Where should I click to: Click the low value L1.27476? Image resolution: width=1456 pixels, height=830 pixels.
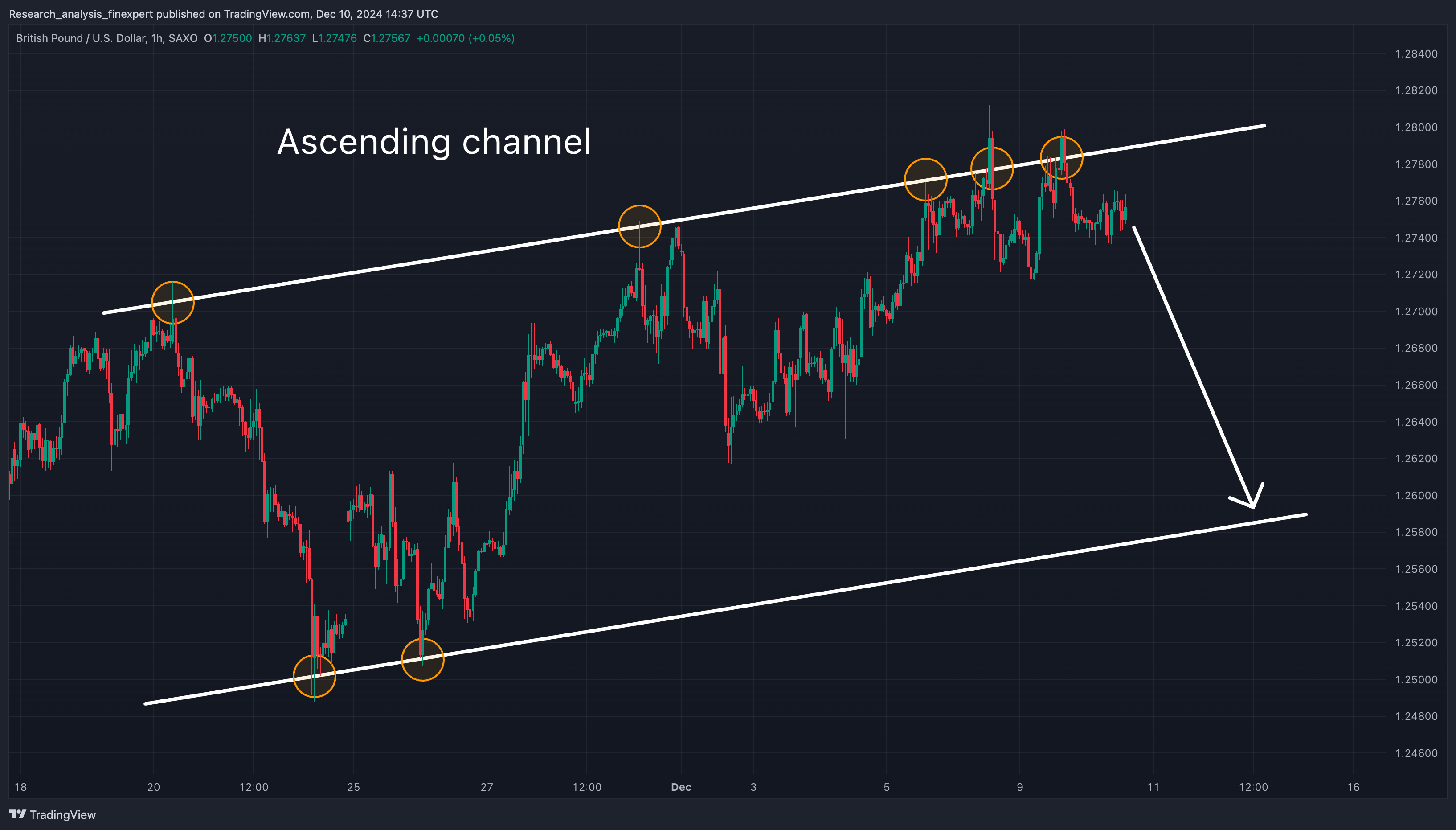coord(335,38)
